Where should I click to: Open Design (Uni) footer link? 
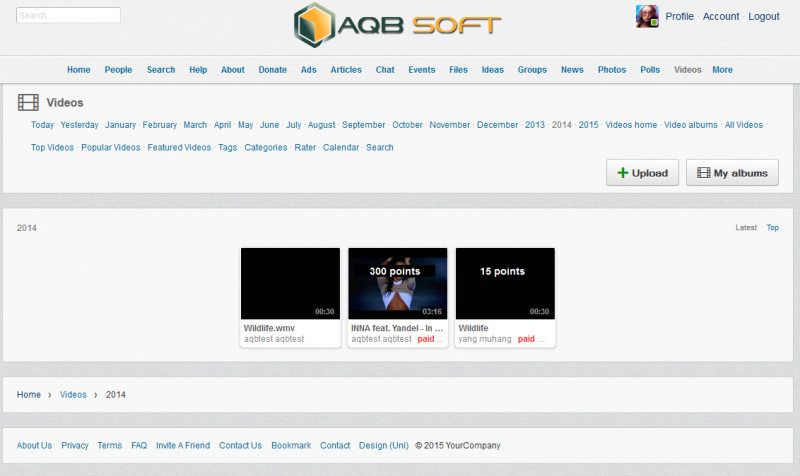(x=384, y=445)
